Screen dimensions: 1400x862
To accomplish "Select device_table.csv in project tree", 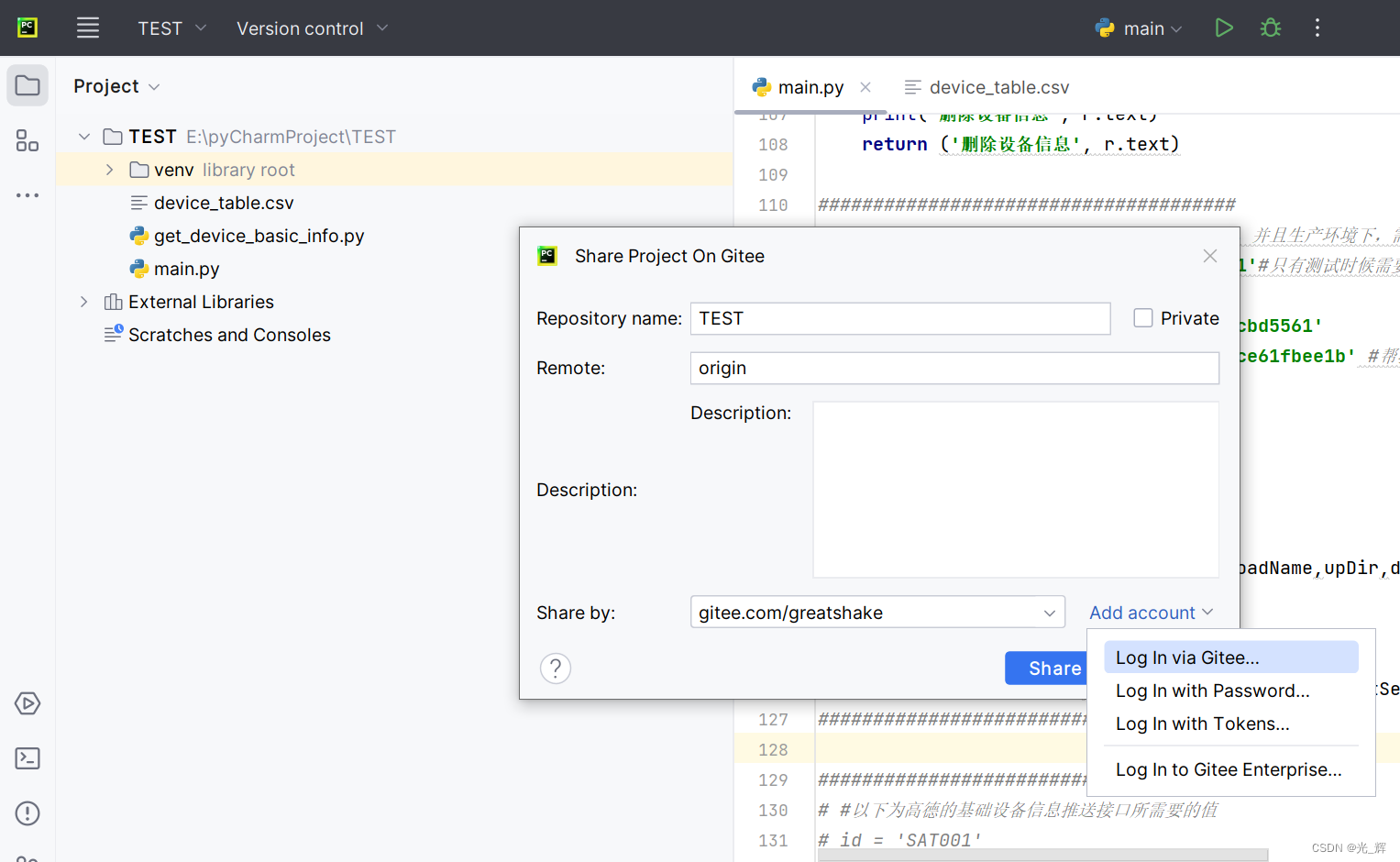I will tap(224, 203).
